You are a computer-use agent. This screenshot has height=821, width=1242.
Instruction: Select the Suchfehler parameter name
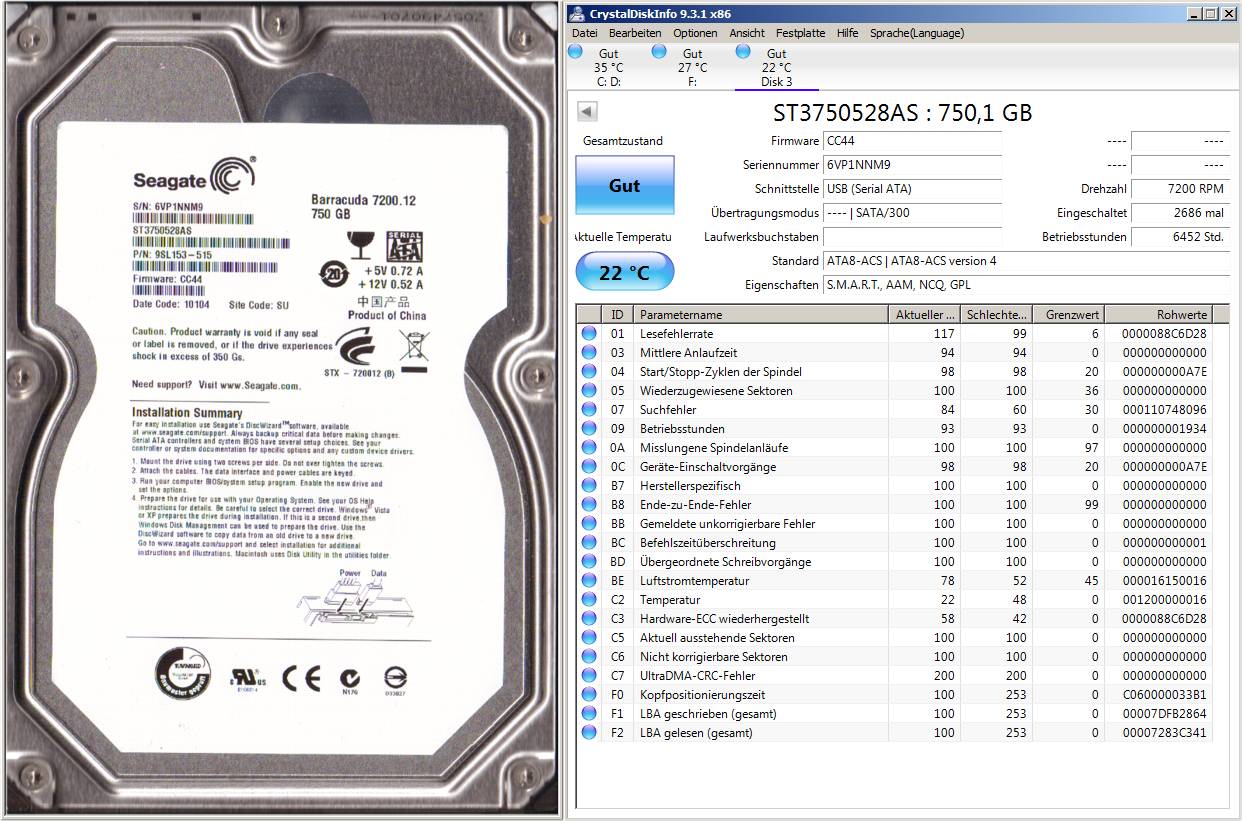click(668, 410)
